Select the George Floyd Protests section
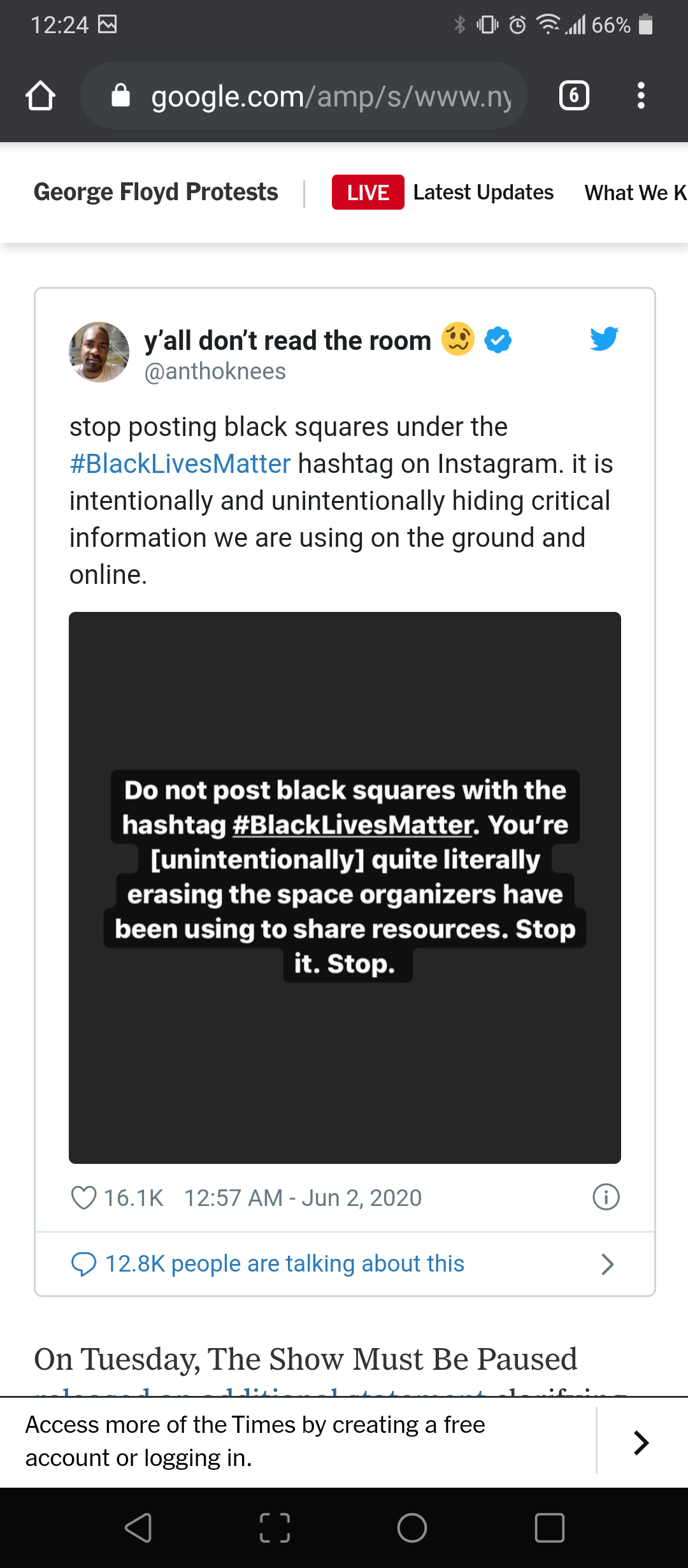This screenshot has width=688, height=1568. pos(156,192)
